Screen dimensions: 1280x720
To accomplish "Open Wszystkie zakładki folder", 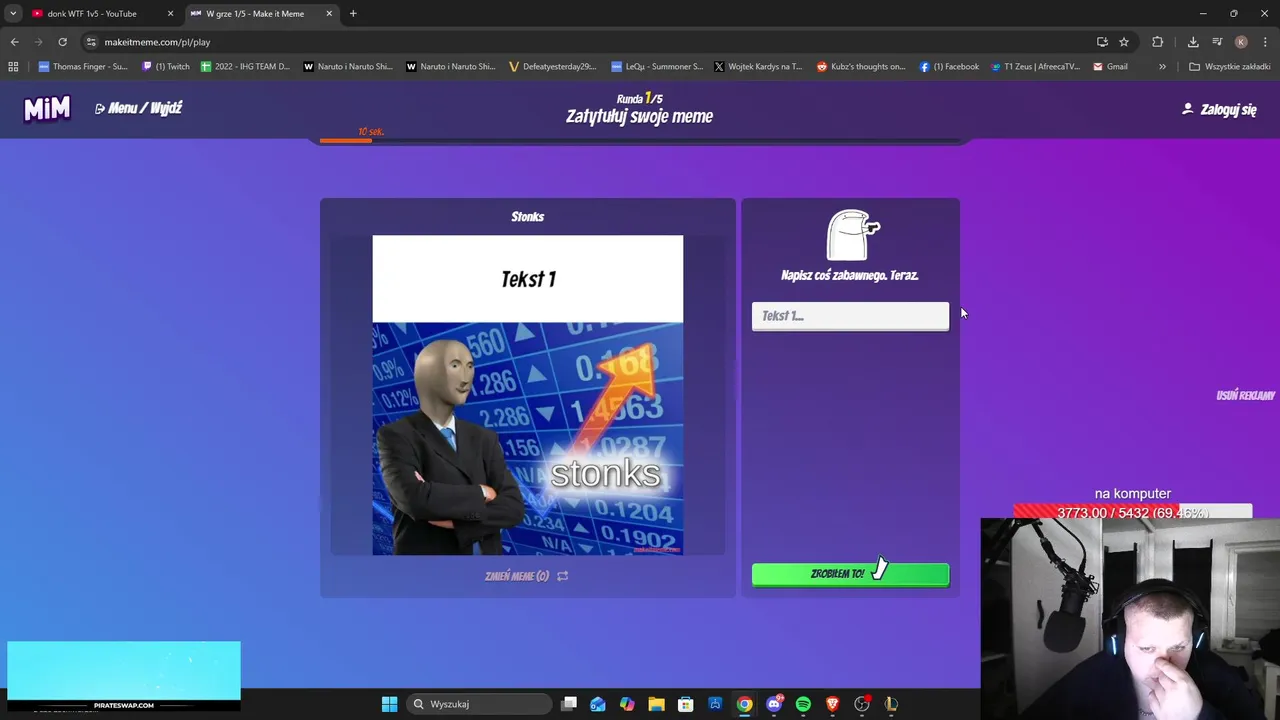I will point(1229,67).
